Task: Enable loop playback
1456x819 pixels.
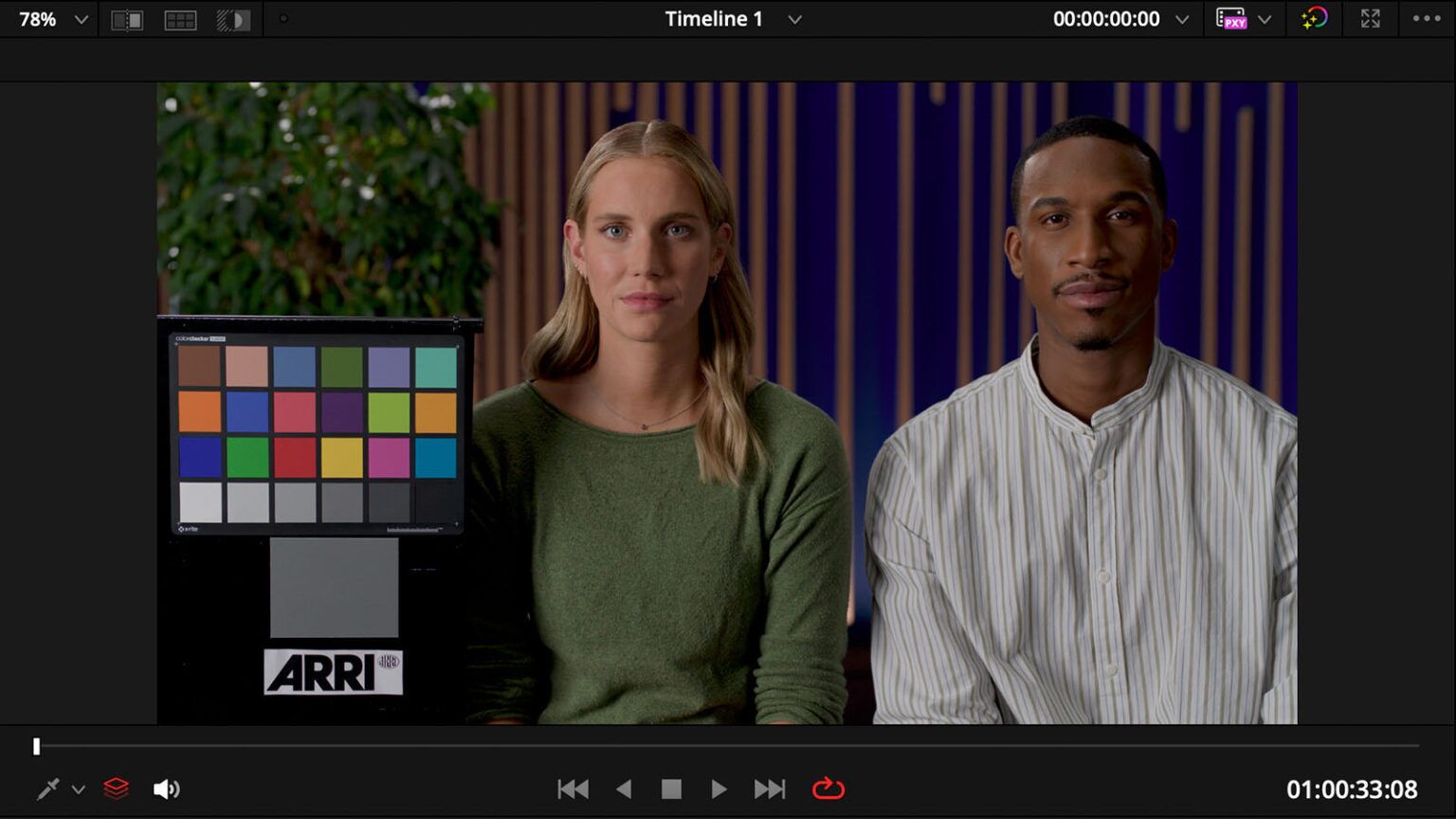Action: click(x=828, y=788)
